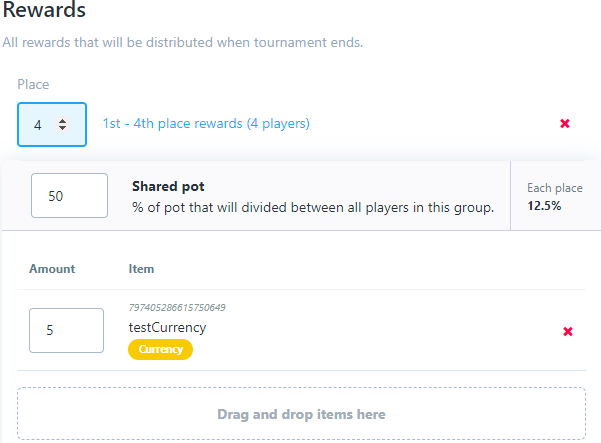Click the Amount column header

pos(52,269)
